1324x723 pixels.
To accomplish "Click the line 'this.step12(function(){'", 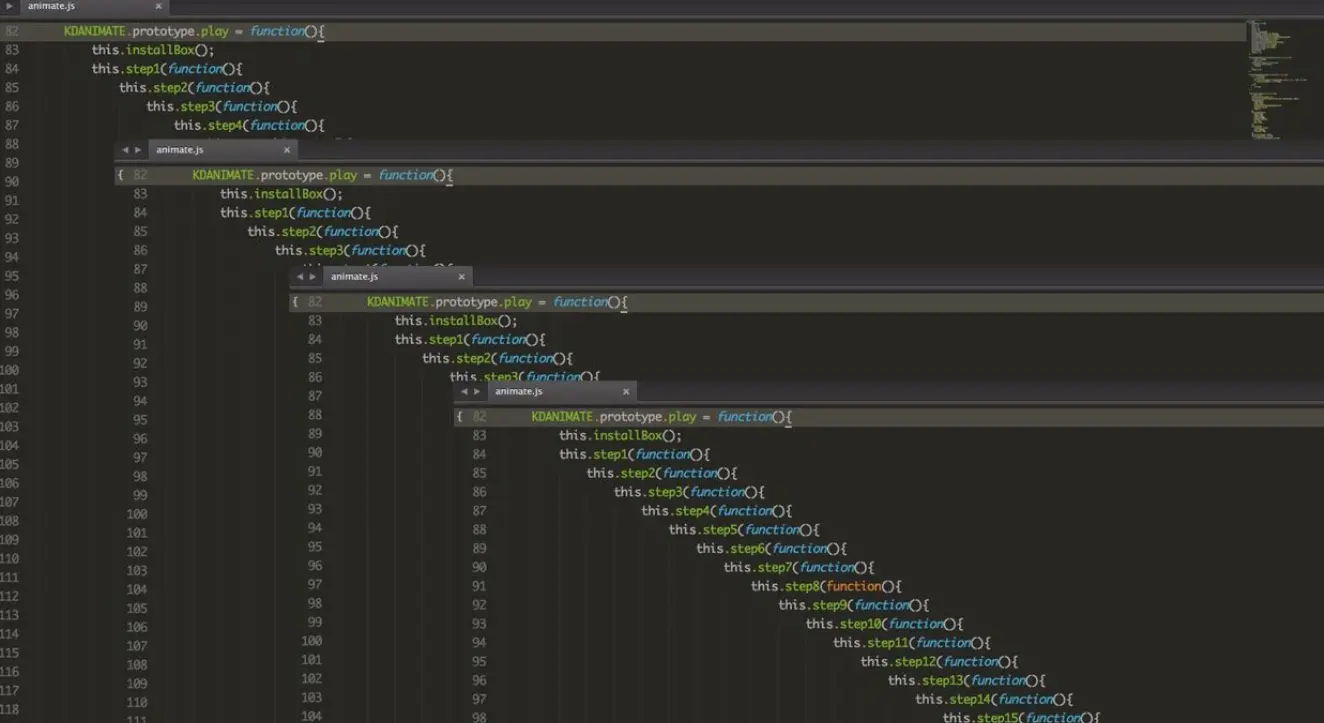I will tap(939, 662).
